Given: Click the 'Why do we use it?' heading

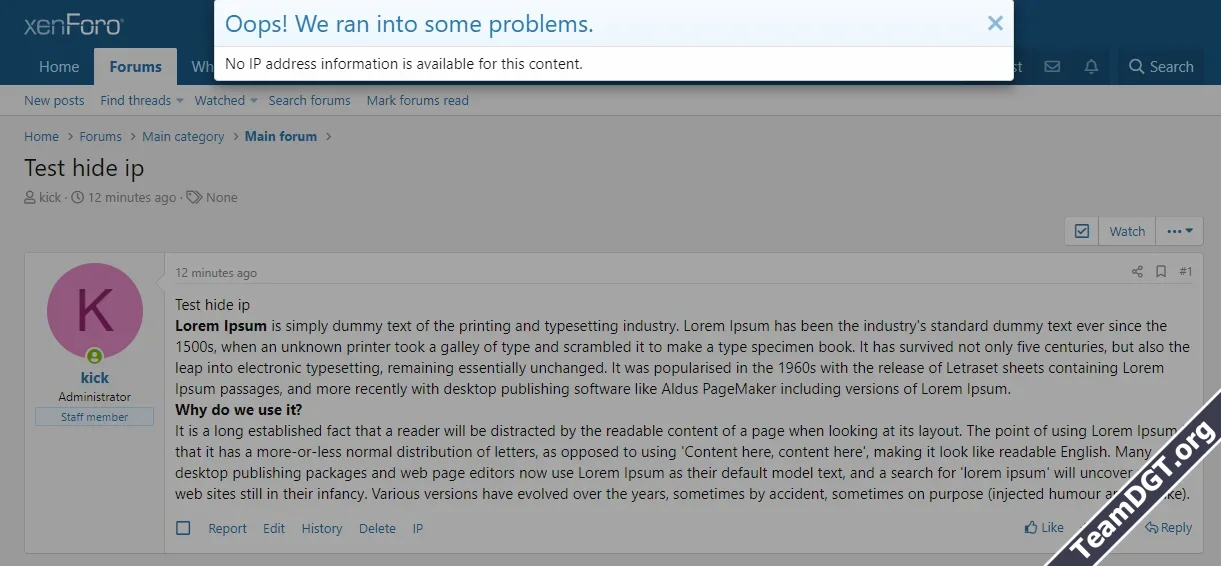Looking at the screenshot, I should 239,409.
